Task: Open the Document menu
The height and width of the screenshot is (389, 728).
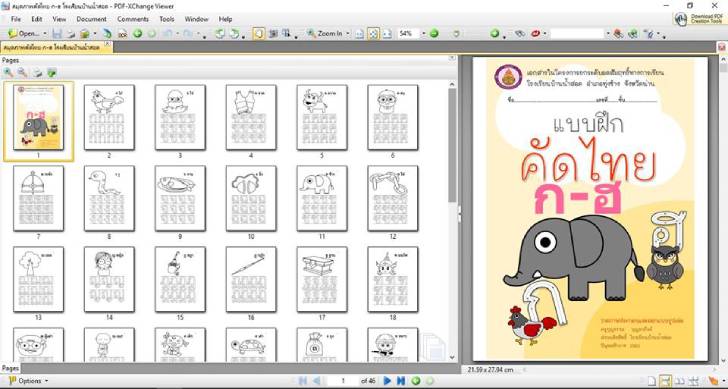Action: pos(91,19)
